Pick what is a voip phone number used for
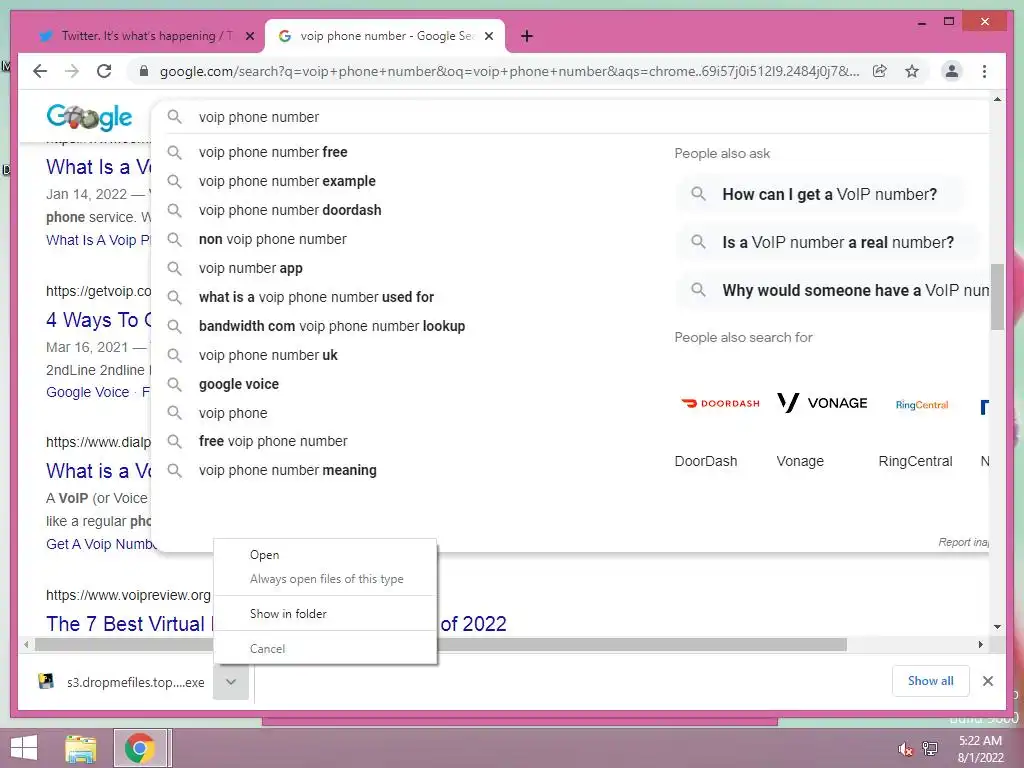The width and height of the screenshot is (1024, 768). [x=316, y=297]
